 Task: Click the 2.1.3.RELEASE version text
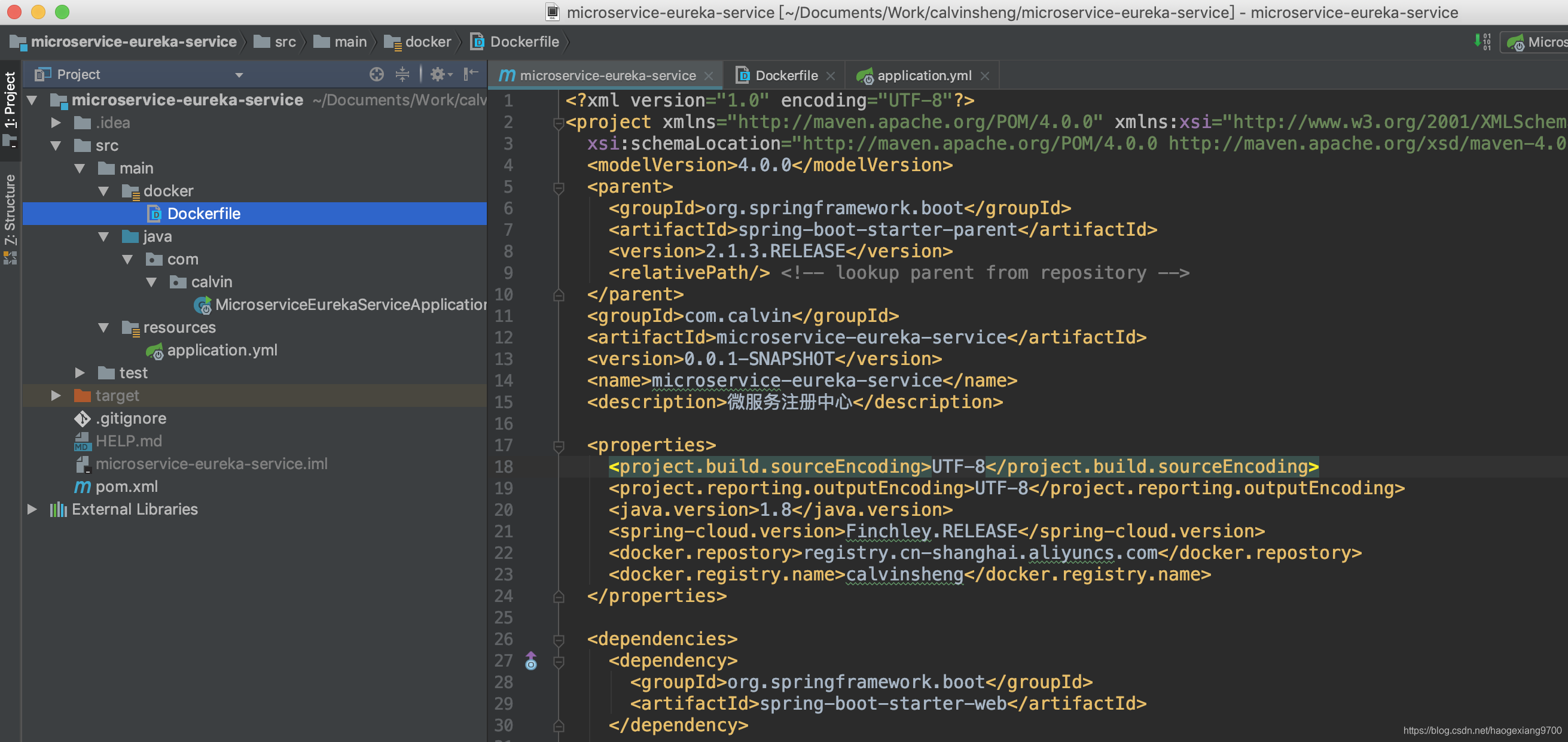[x=776, y=251]
